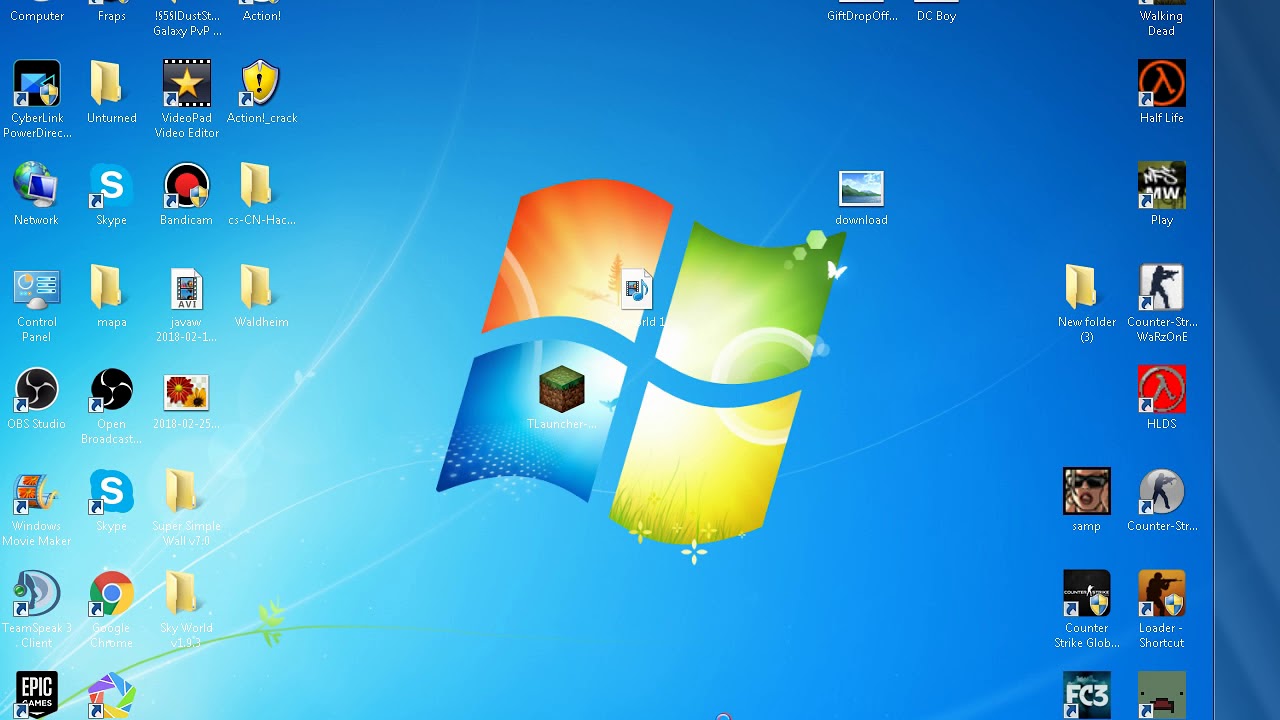Click the Computer label
Image resolution: width=1280 pixels, height=720 pixels.
tap(37, 16)
